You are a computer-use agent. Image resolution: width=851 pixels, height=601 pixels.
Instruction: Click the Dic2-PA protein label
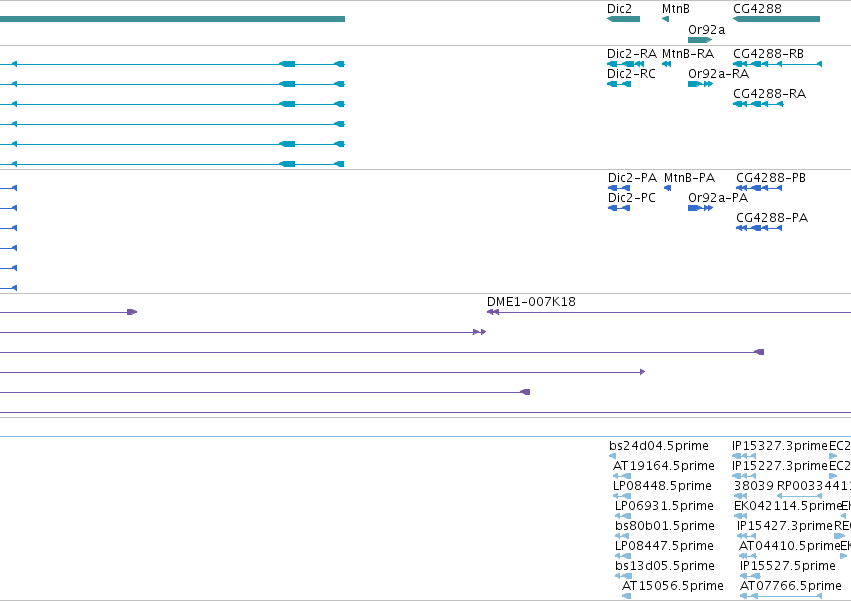pyautogui.click(x=632, y=178)
